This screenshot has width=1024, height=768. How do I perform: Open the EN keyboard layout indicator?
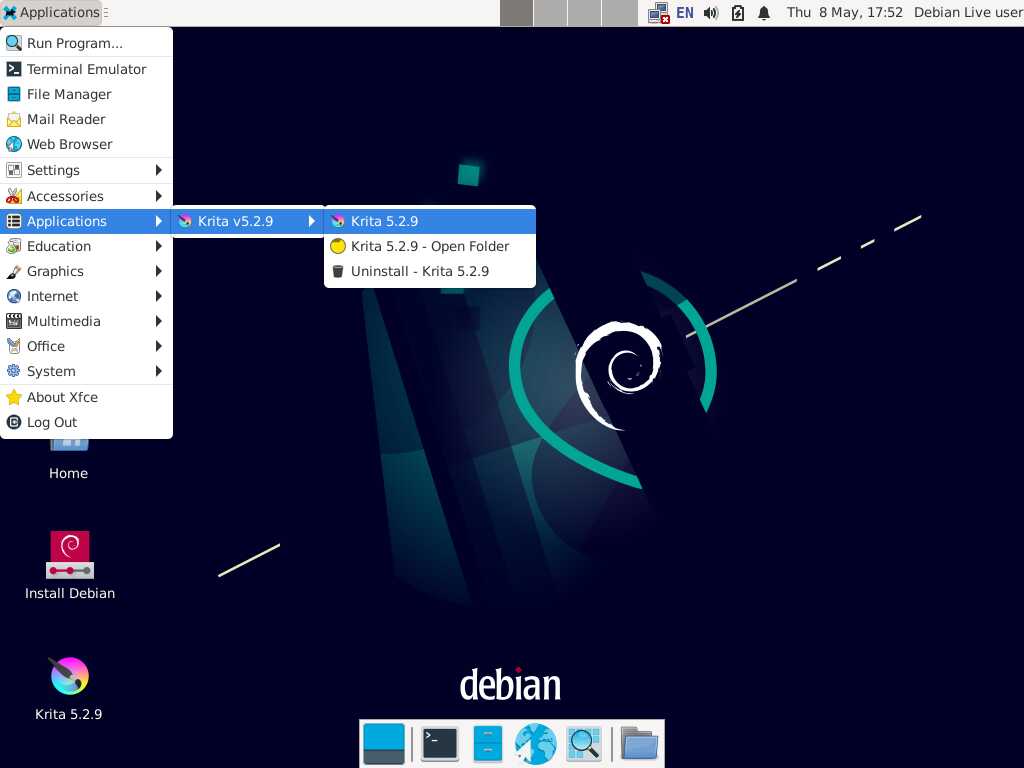684,12
